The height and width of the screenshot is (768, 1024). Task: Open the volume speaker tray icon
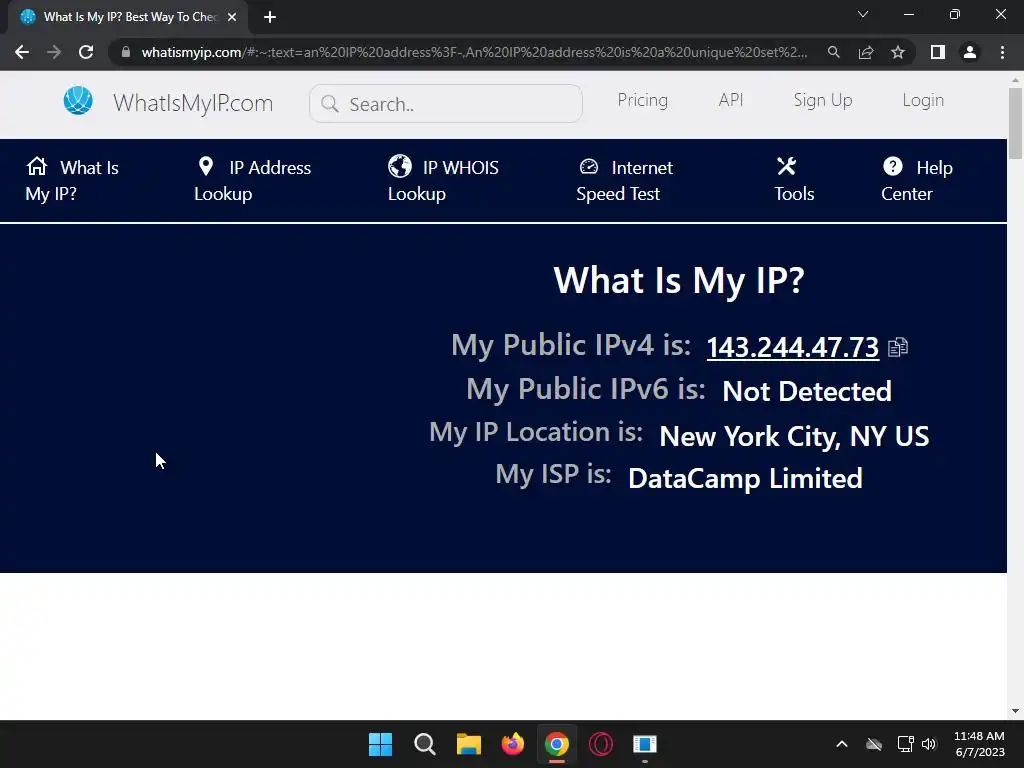pos(929,744)
